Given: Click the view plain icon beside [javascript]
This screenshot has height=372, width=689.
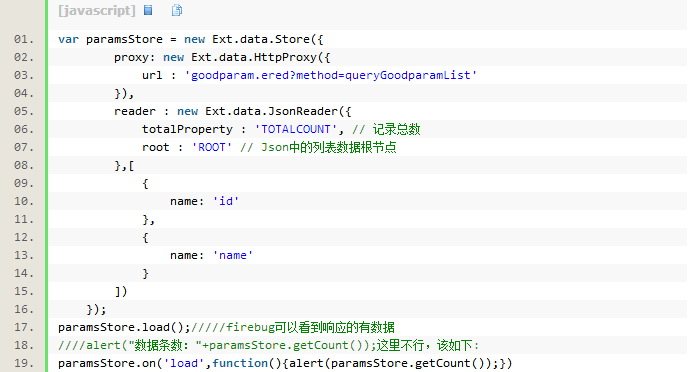Looking at the screenshot, I should click(148, 10).
